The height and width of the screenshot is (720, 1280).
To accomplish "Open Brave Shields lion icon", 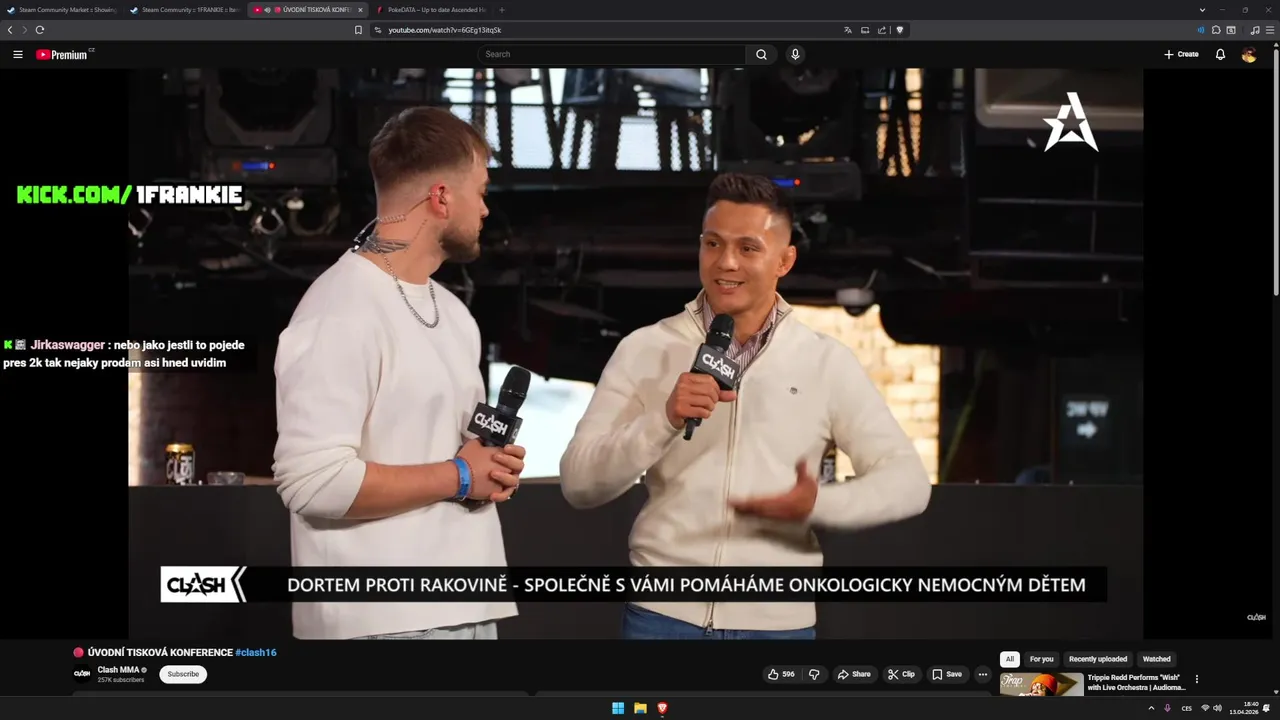I will tap(900, 30).
